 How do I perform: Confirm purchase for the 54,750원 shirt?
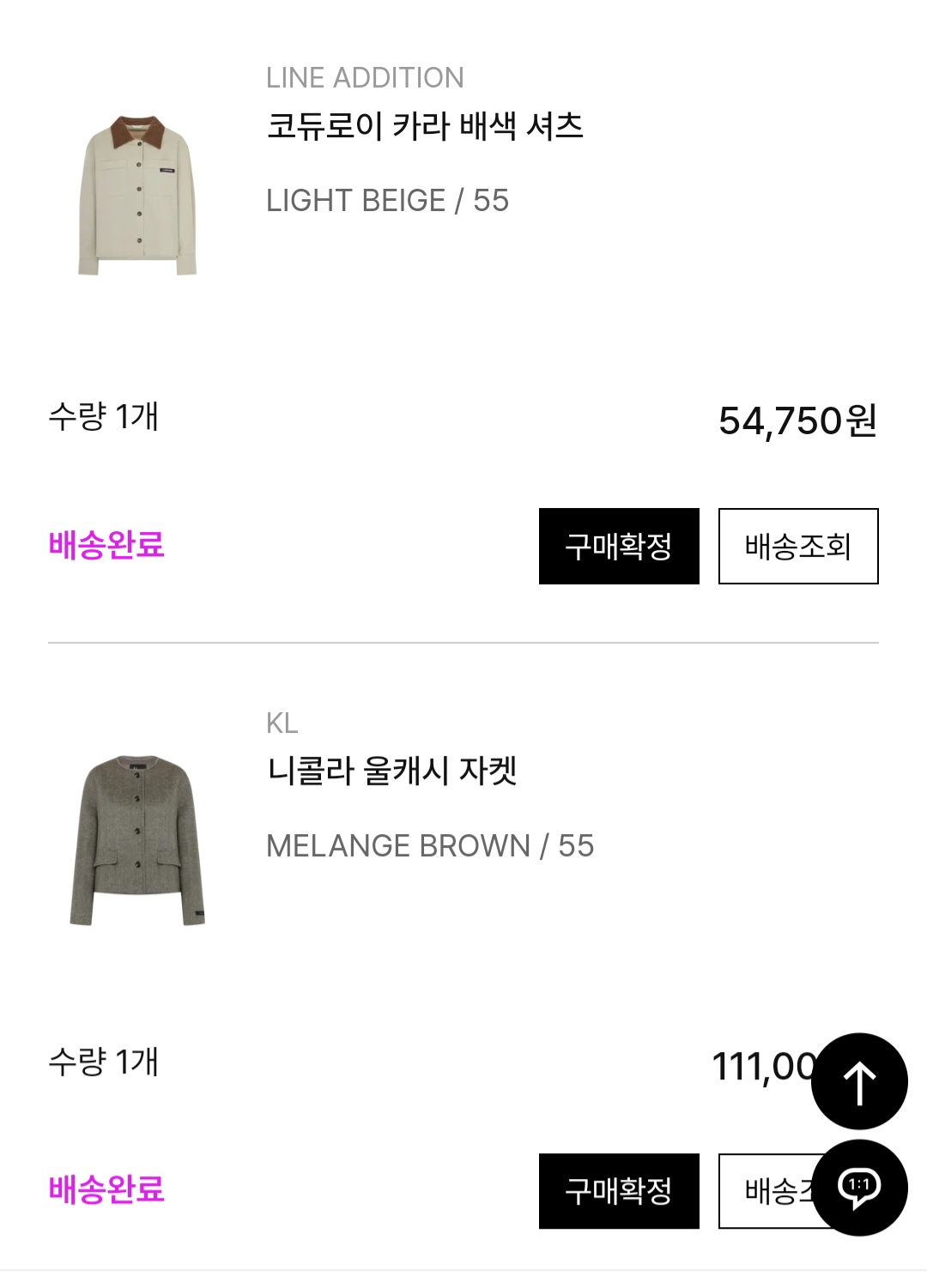(x=619, y=547)
